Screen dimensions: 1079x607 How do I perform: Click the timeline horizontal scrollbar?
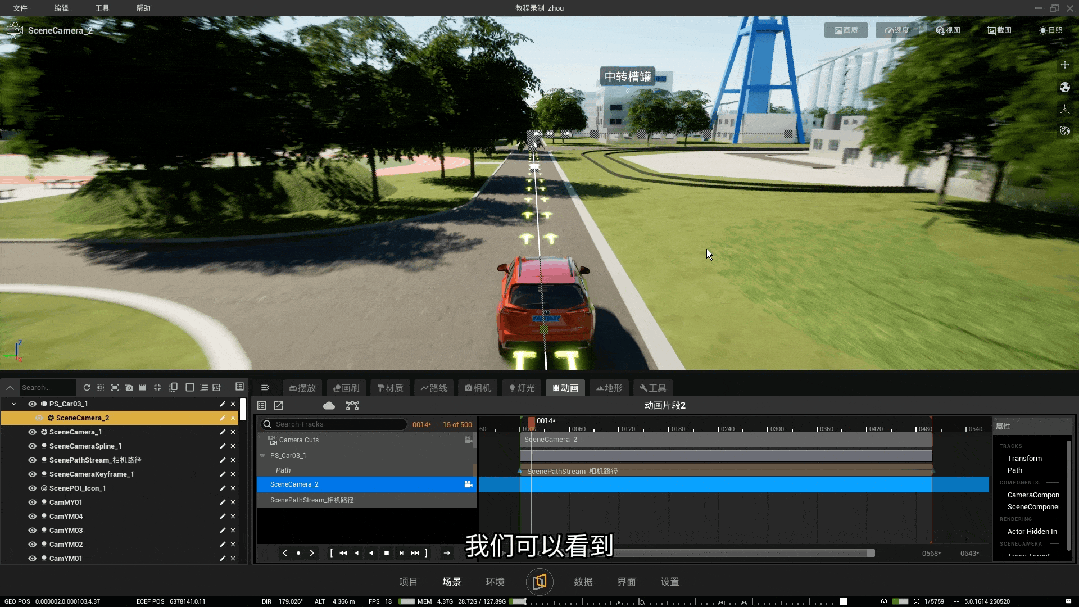(x=743, y=553)
